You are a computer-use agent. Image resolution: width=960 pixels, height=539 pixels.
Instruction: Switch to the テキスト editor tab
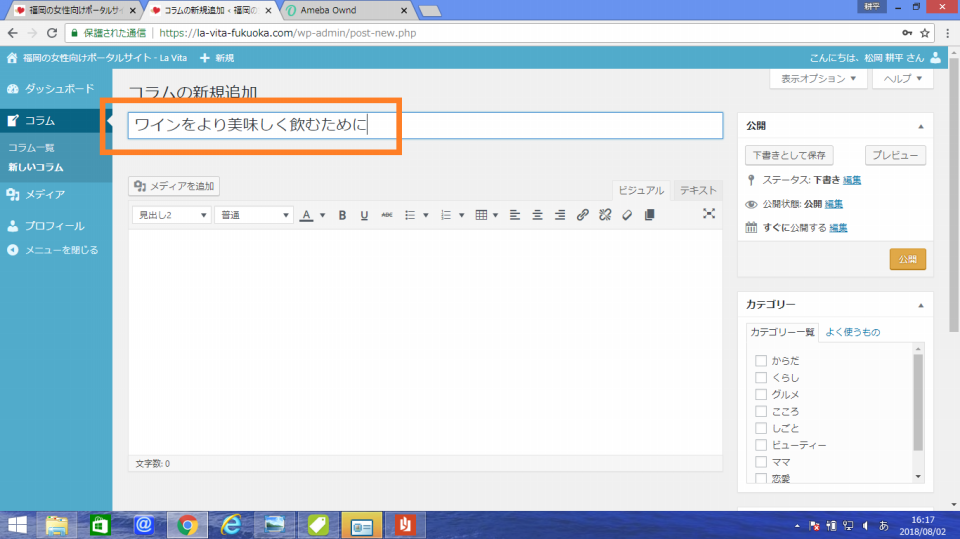(698, 190)
